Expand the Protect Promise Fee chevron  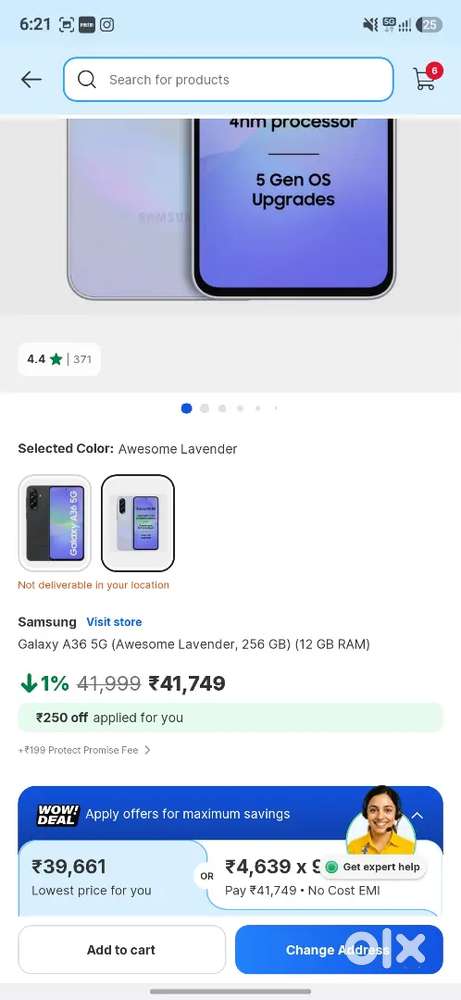tap(147, 750)
